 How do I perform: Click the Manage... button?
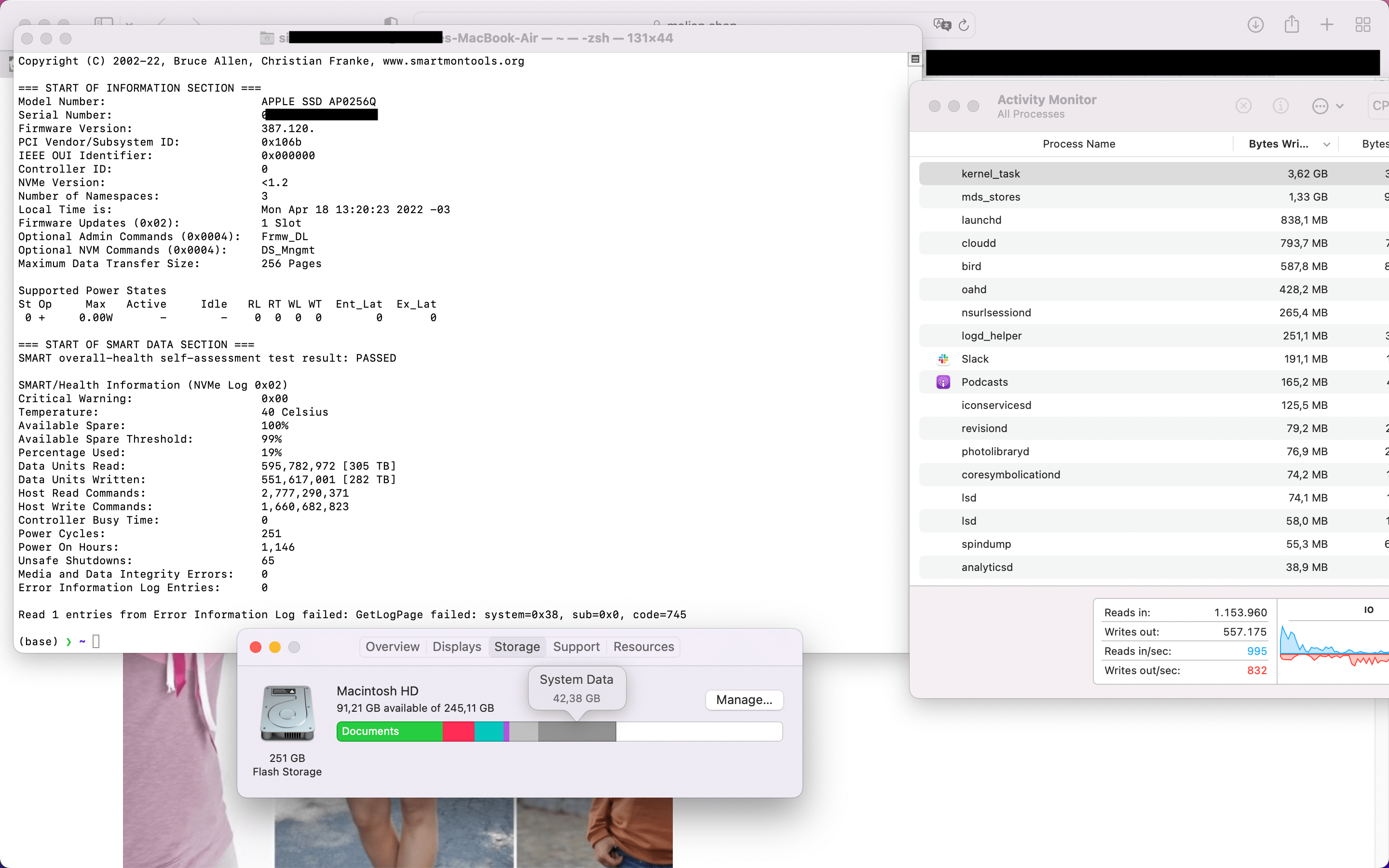coord(744,700)
